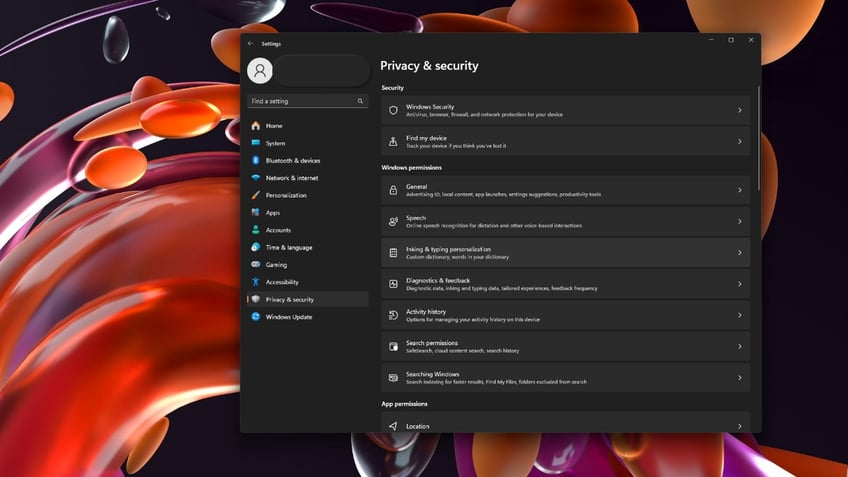This screenshot has width=848, height=477.
Task: Maximize the Settings window
Action: 731,40
